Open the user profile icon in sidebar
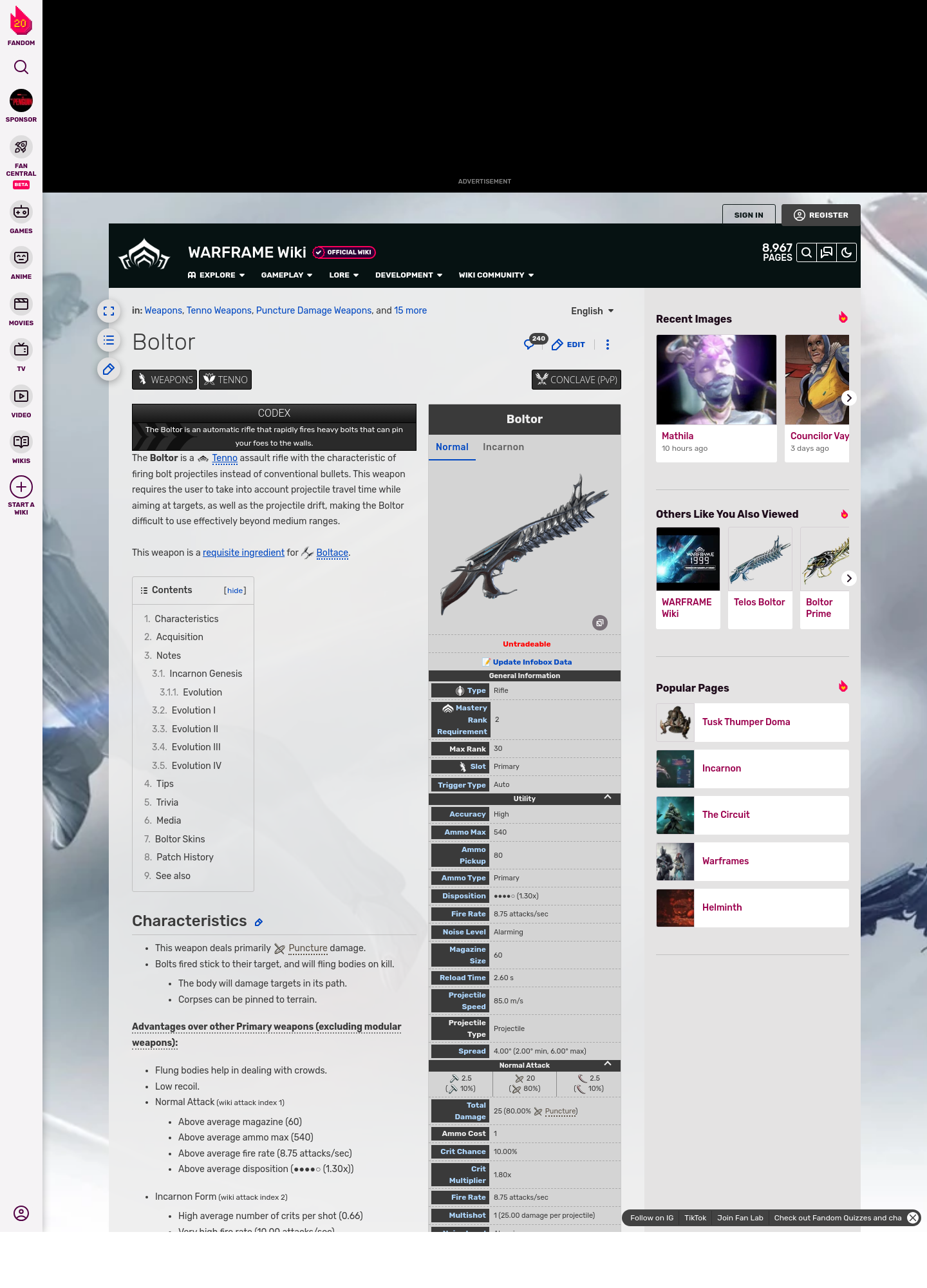This screenshot has width=927, height=1288. 21,1213
